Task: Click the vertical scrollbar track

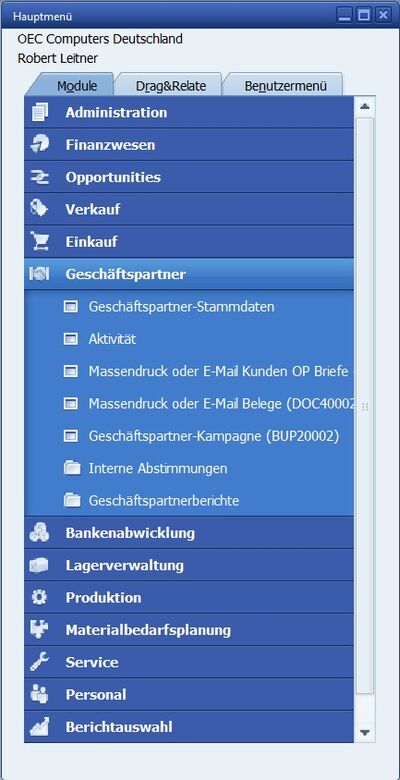Action: tap(365, 406)
